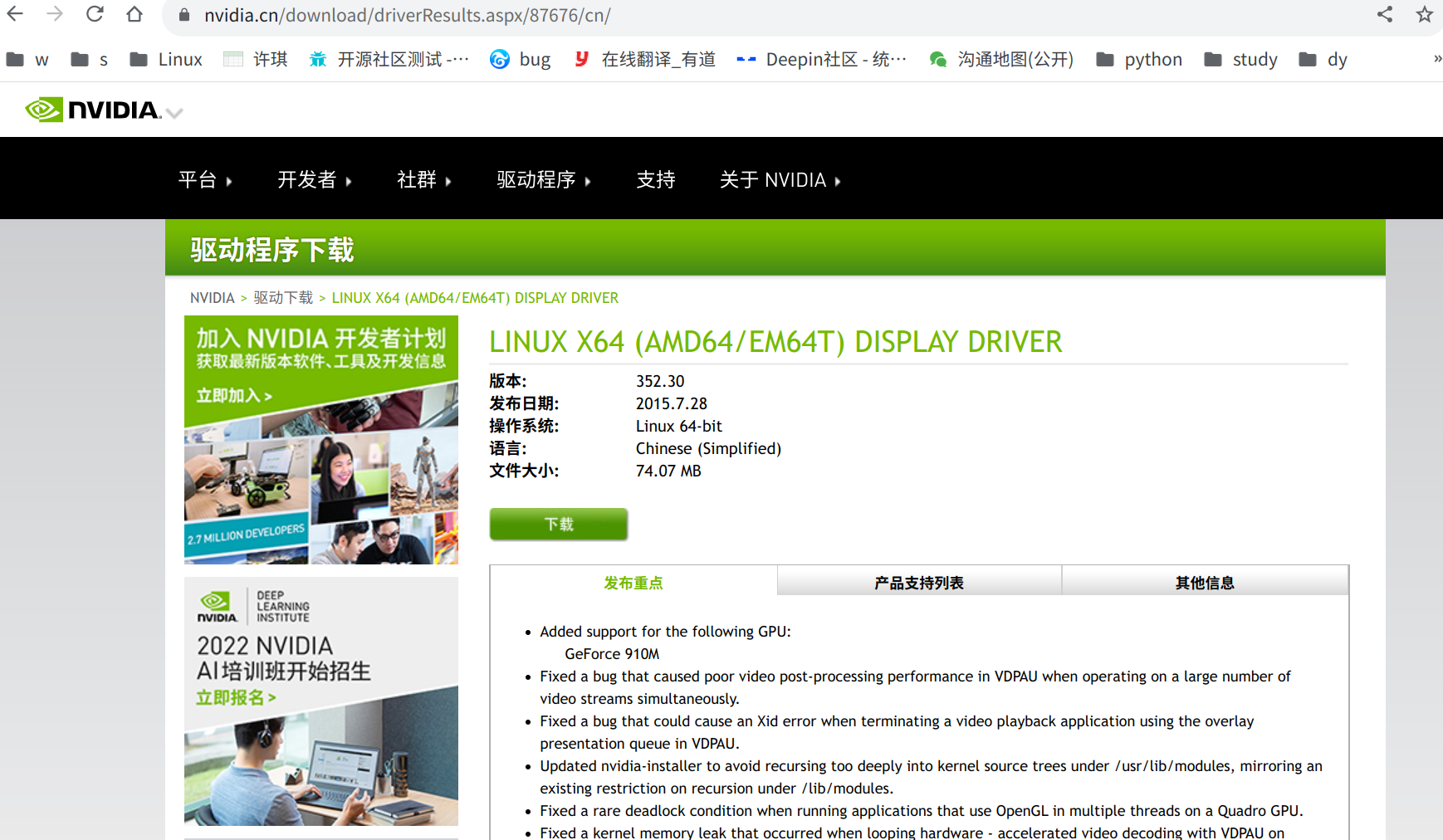Viewport: 1443px width, 840px height.
Task: Switch to the 其他信息 tab
Action: tap(1205, 583)
